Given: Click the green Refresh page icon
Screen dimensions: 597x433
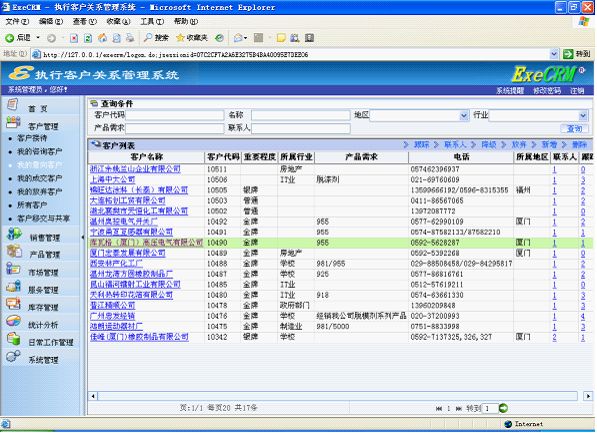Looking at the screenshot, I should coord(88,38).
